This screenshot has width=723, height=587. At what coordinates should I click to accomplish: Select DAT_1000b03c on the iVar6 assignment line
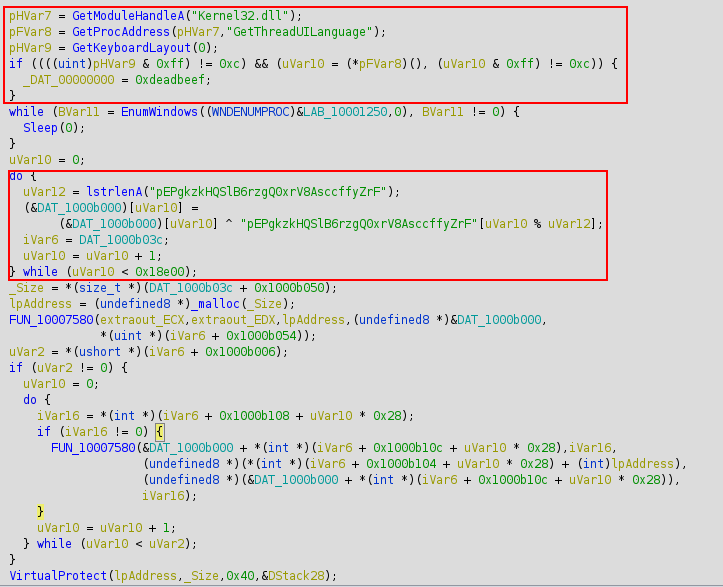tap(121, 240)
